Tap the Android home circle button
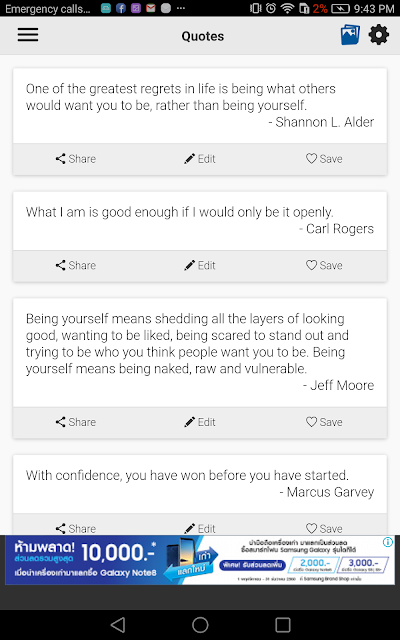This screenshot has height=640, width=400. point(200,624)
